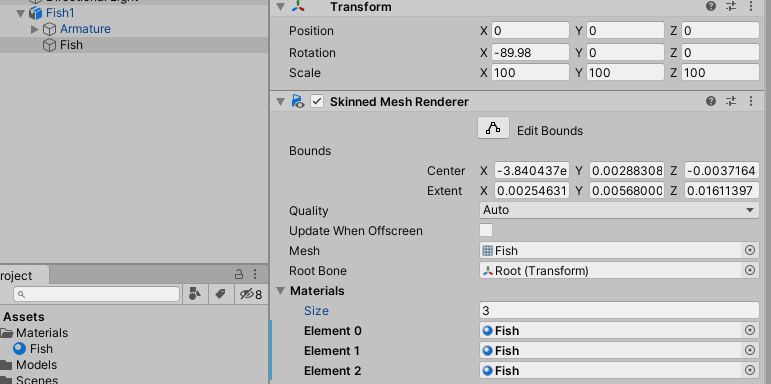
Task: Expand the Armature hierarchy node
Action: tap(34, 29)
